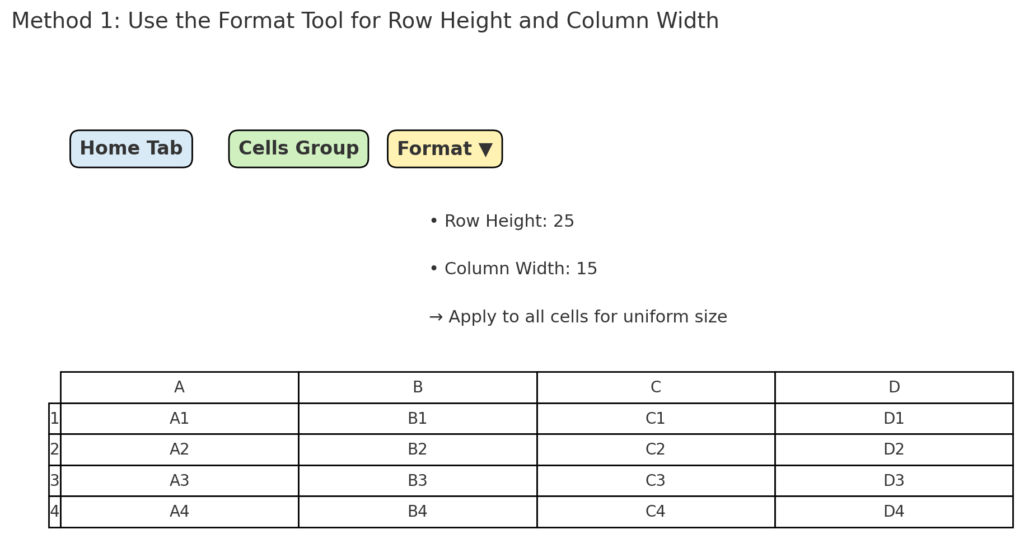Click cell A4
This screenshot has height=548, width=1024.
click(180, 511)
